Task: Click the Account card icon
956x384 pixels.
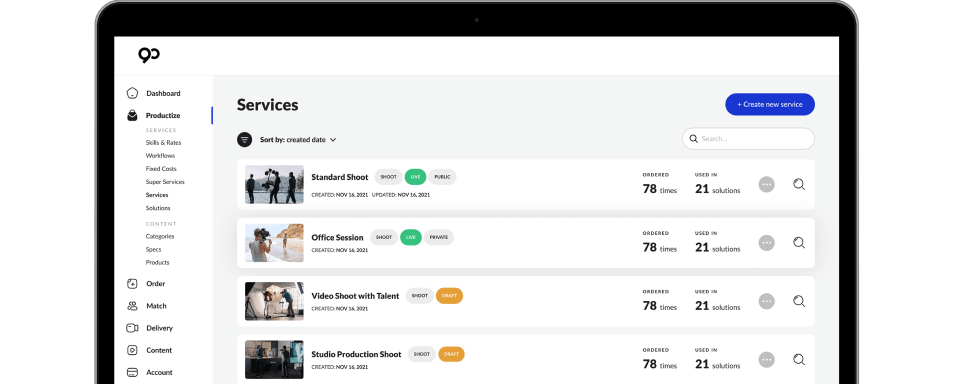Action: (132, 372)
